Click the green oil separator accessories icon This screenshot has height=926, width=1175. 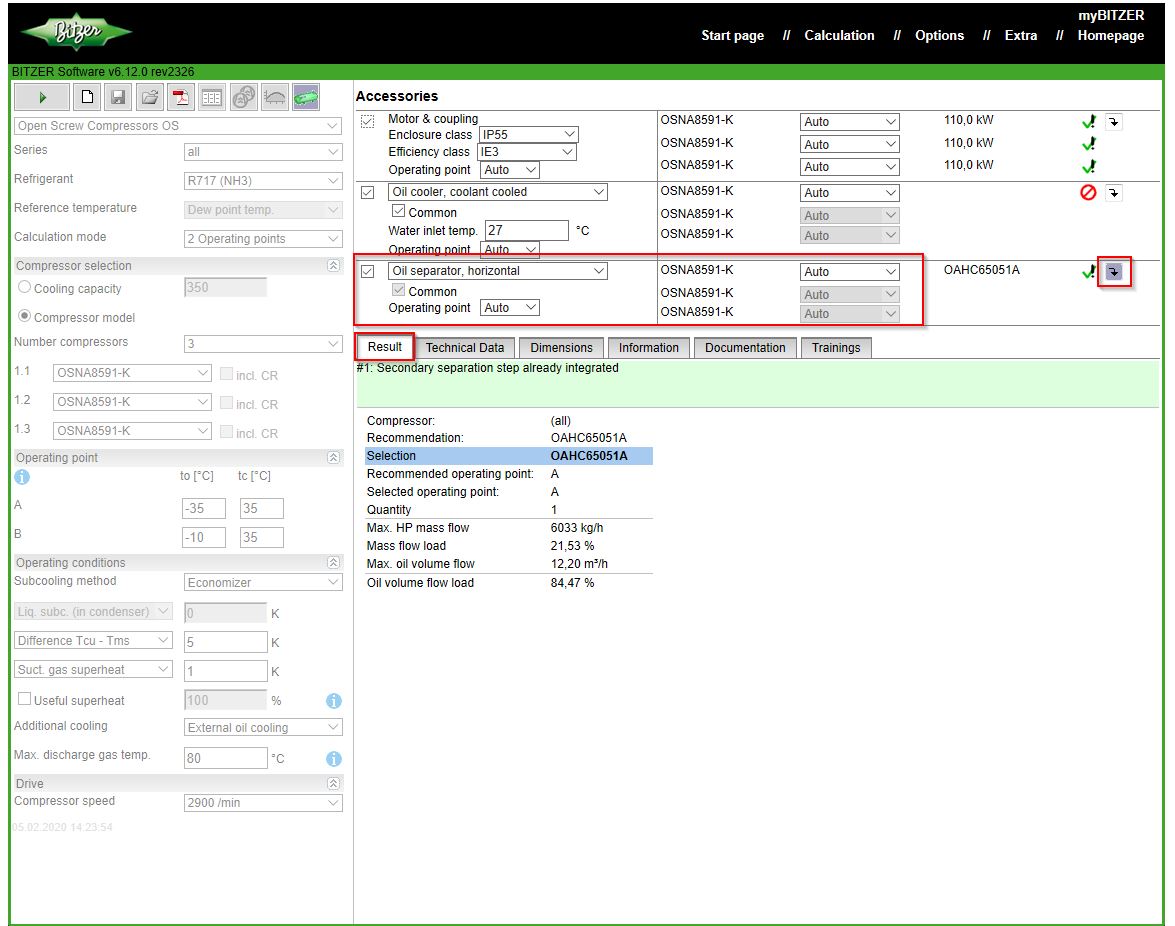[305, 97]
